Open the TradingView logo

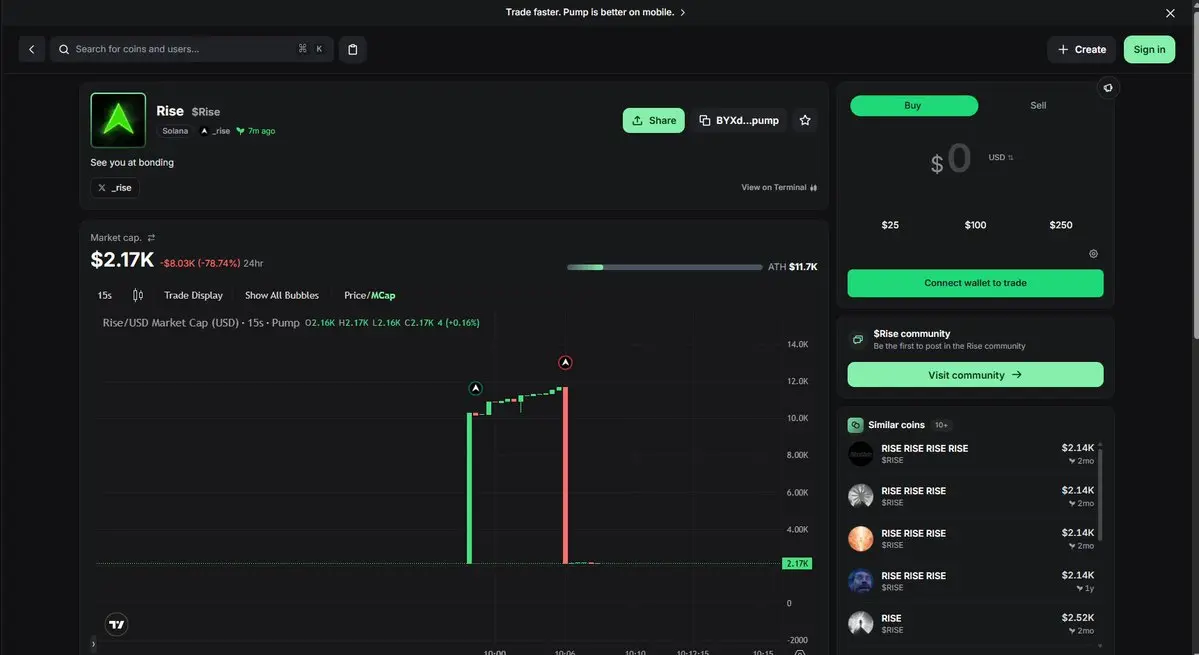click(x=116, y=624)
